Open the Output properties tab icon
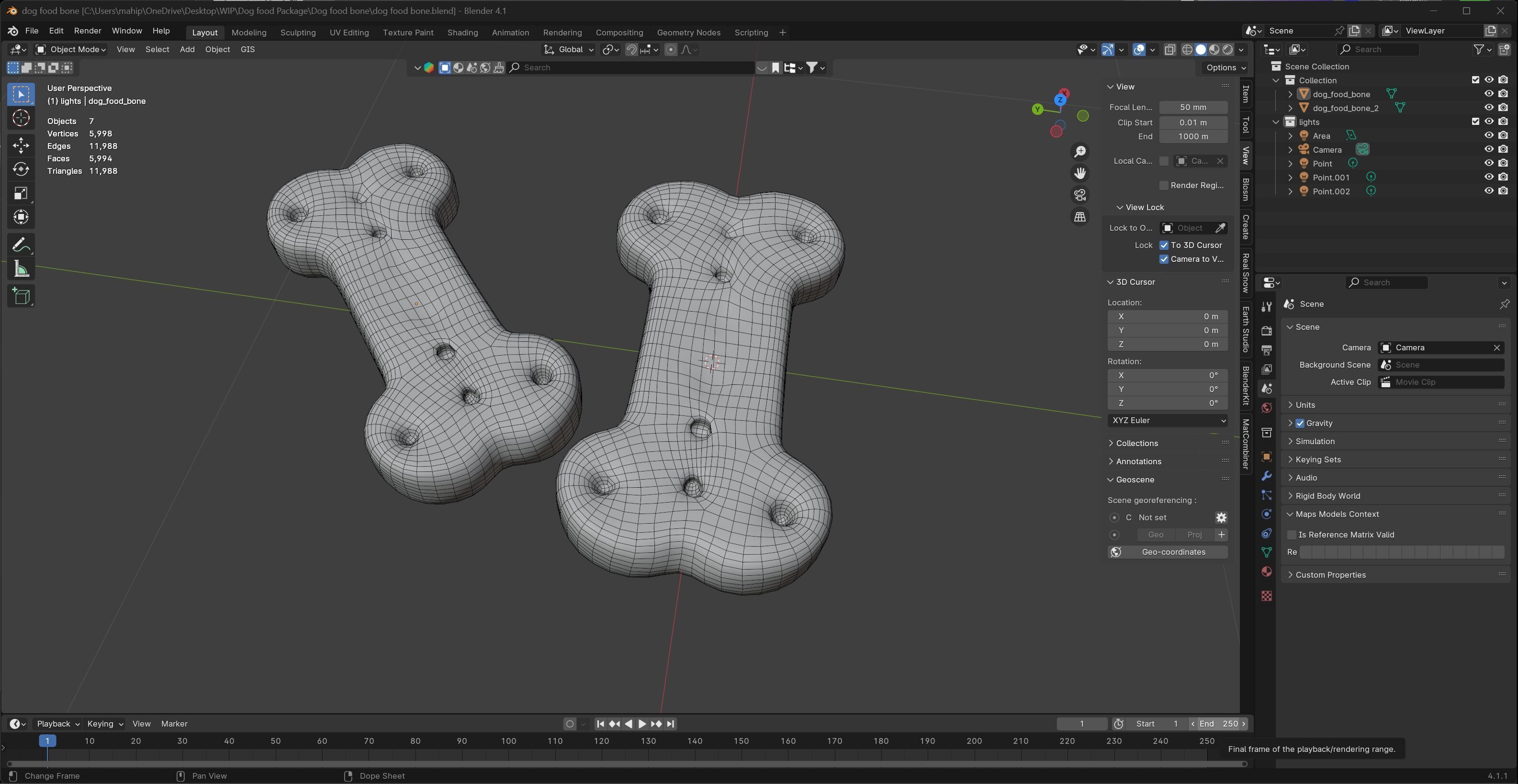Image resolution: width=1518 pixels, height=784 pixels. coord(1266,350)
